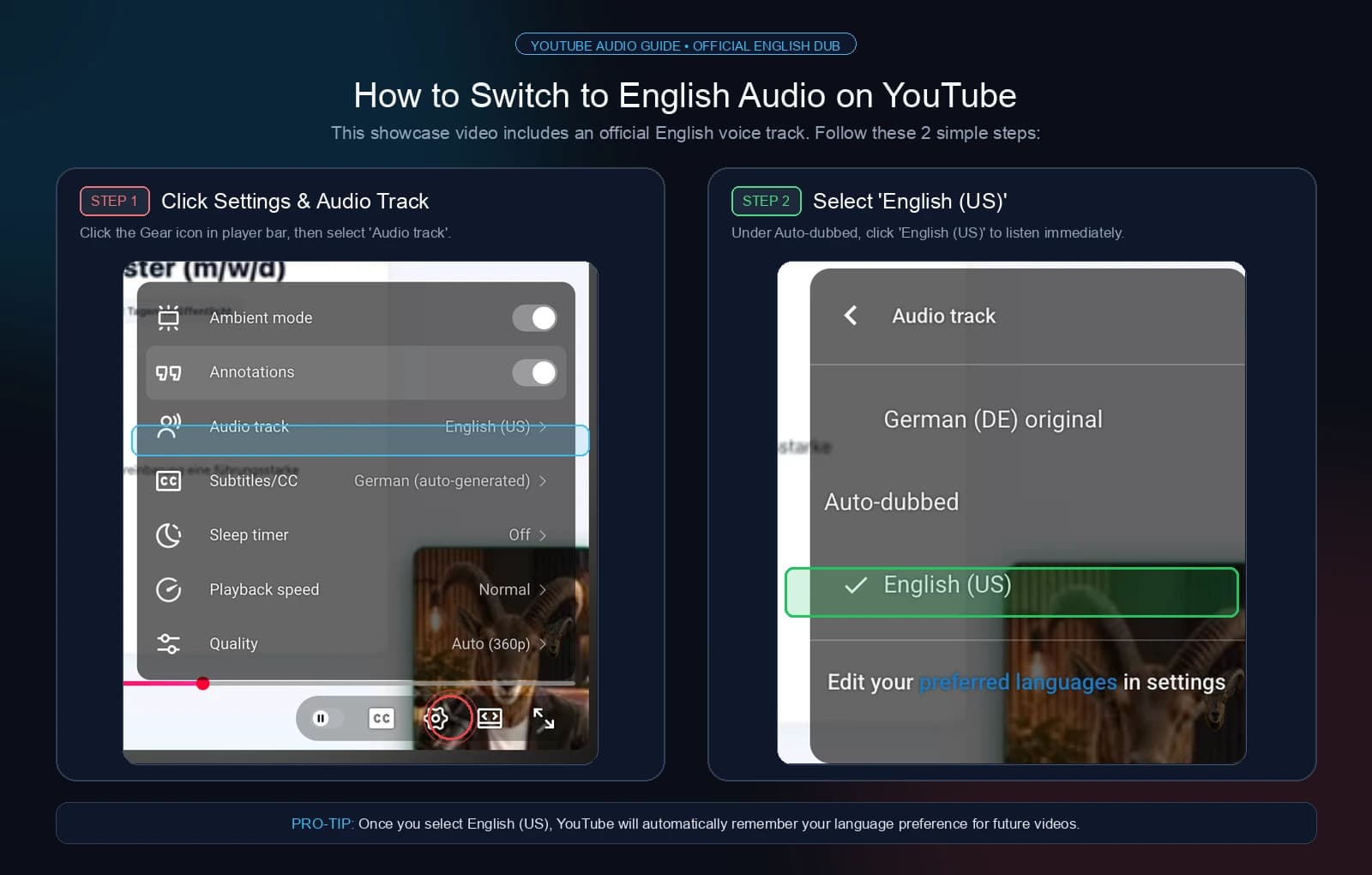Go back using the Audio track arrow
The width and height of the screenshot is (1372, 875).
(851, 316)
